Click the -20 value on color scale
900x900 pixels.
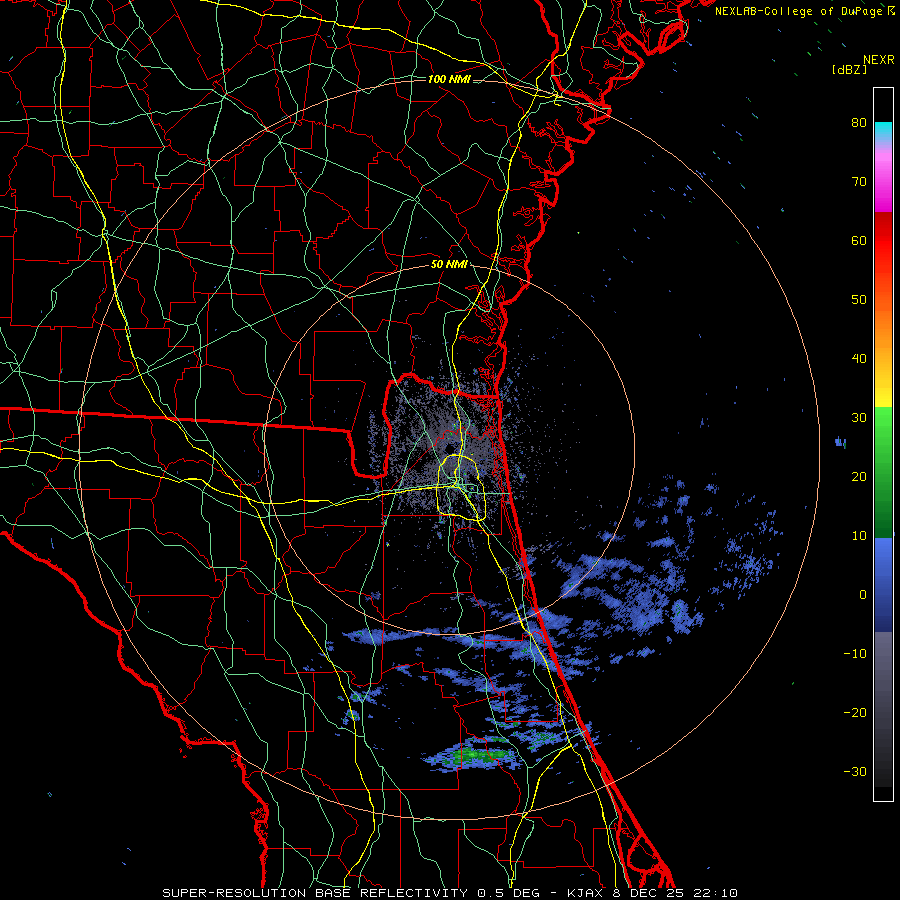[855, 713]
